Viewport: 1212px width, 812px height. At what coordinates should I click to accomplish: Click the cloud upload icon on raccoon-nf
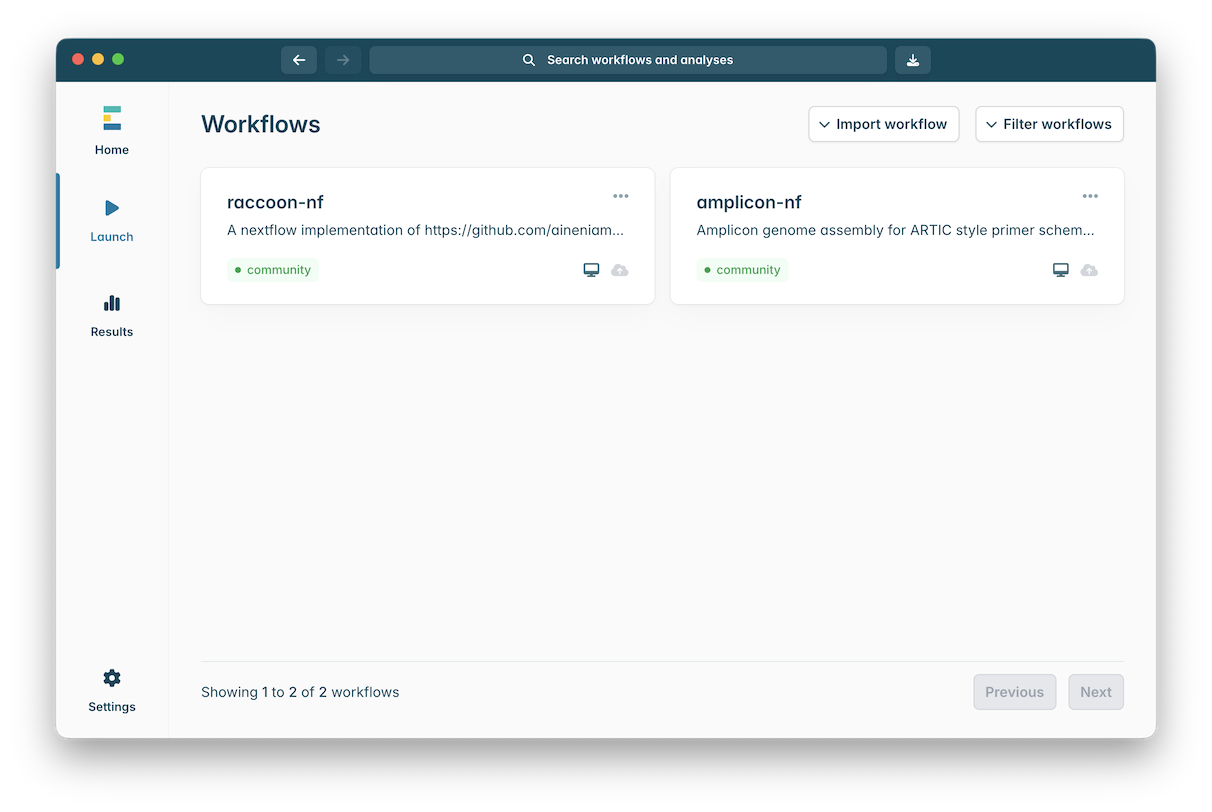620,270
